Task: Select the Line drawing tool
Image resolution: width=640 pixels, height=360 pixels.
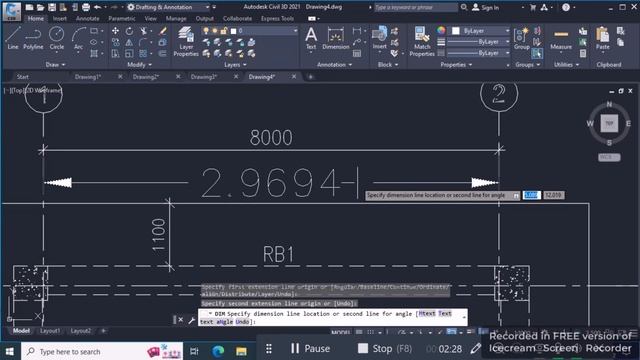Action: [x=13, y=38]
